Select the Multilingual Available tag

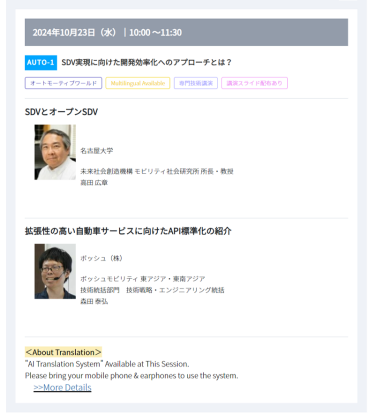tap(138, 83)
